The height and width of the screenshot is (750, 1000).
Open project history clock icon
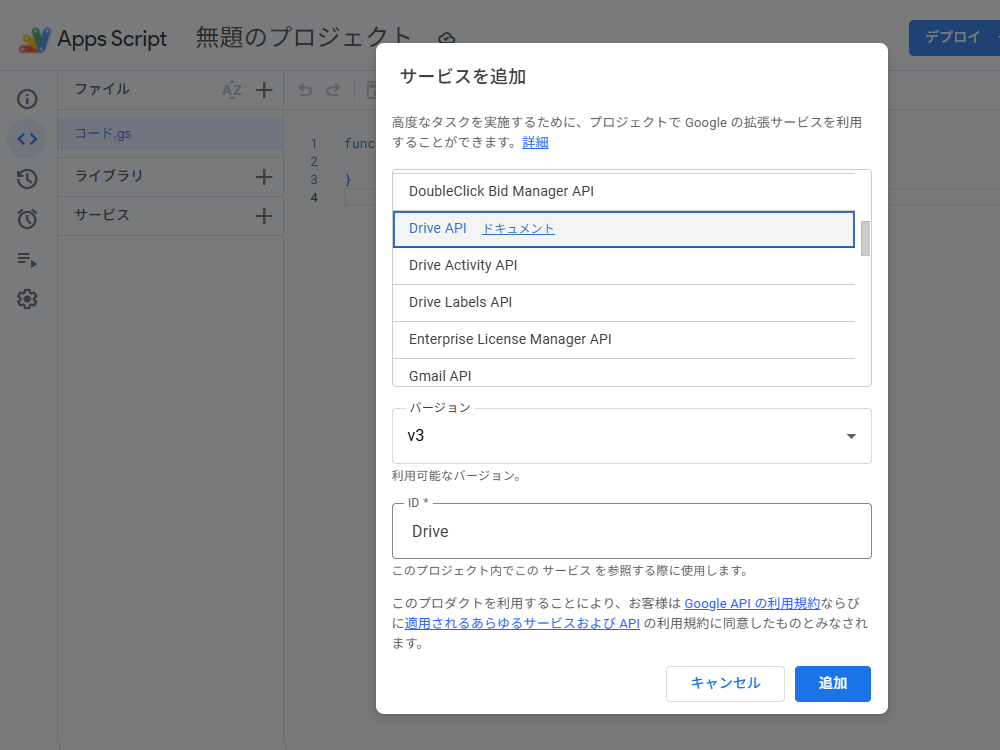click(27, 179)
